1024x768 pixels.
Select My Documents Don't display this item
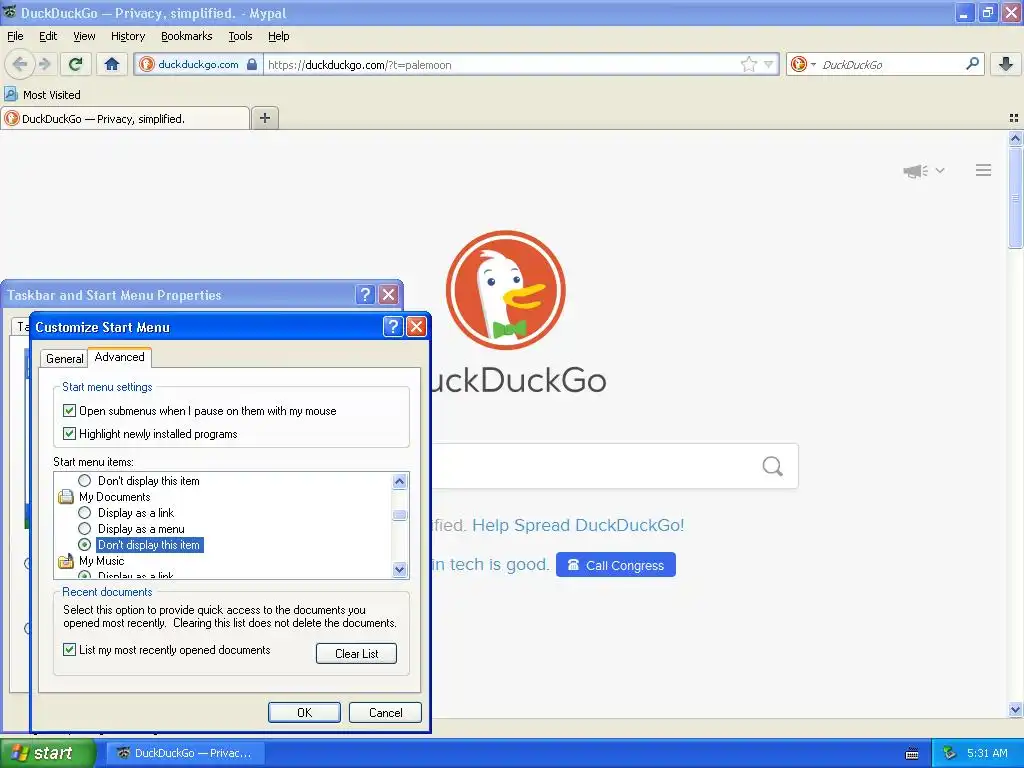(84, 545)
